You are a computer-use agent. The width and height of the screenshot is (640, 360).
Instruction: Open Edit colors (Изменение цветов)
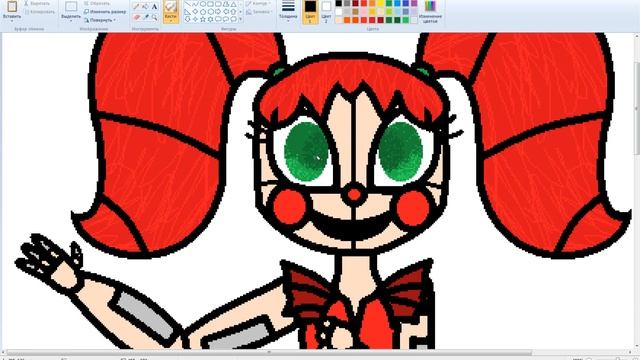point(430,11)
